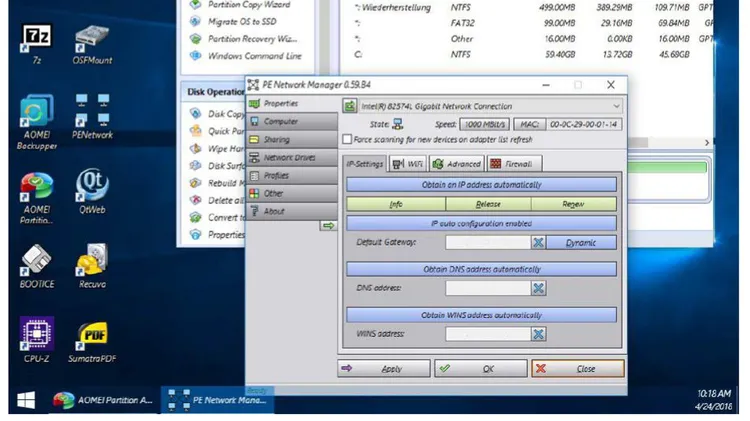Viewport: 750px width, 421px height.
Task: Switch to AOMEI Partition Assistant taskbar item
Action: pos(102,400)
